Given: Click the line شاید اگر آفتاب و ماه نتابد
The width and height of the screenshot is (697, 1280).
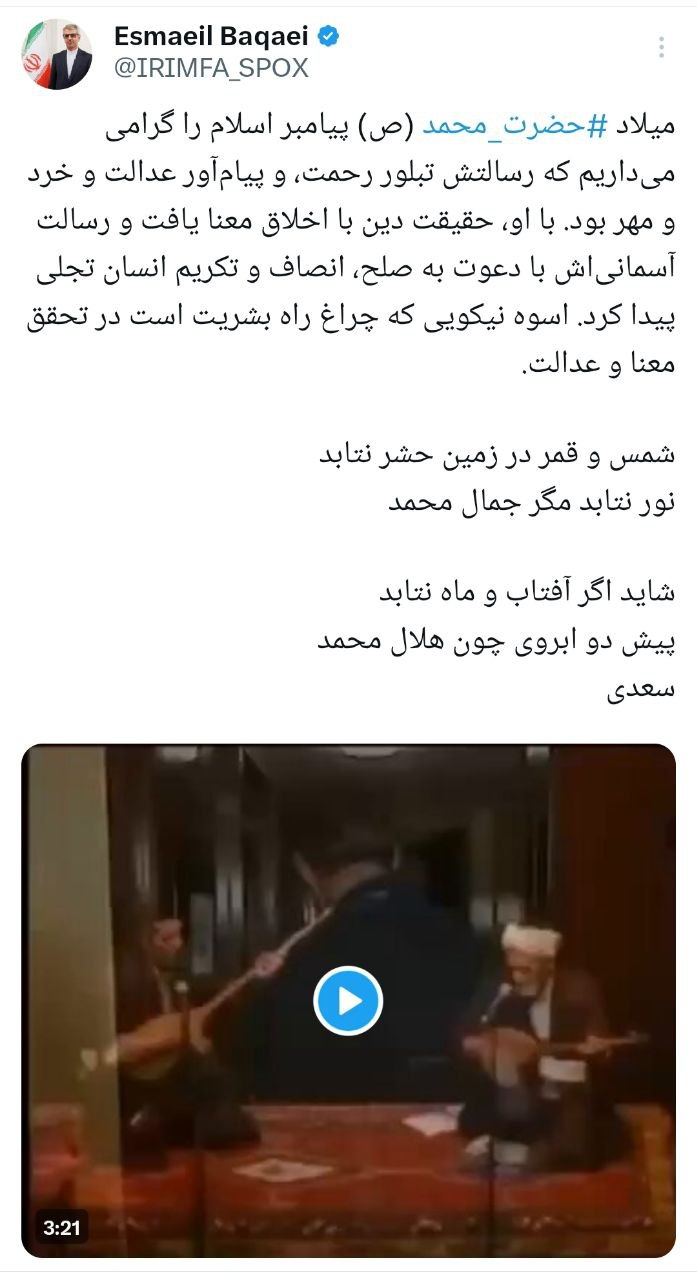Looking at the screenshot, I should coord(526,595).
